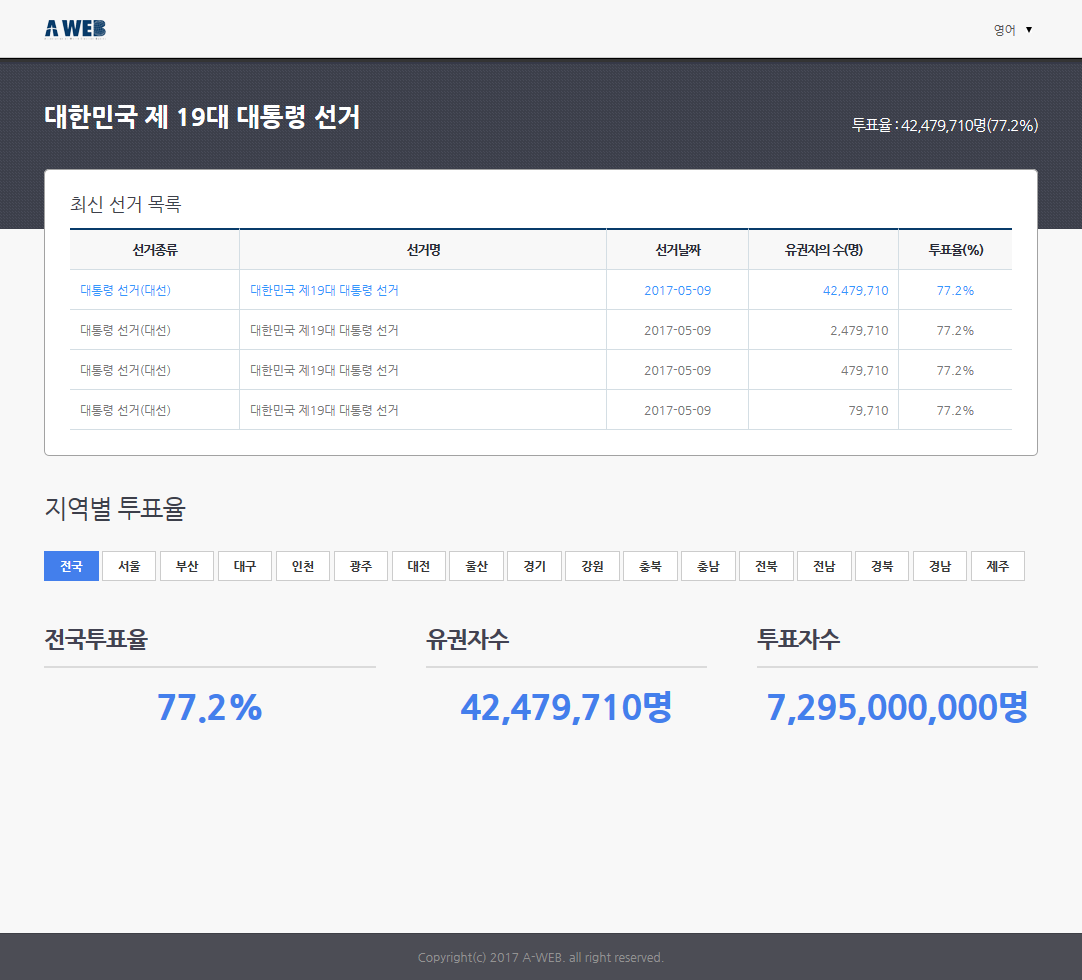Choose the 대구 region tab
1082x980 pixels.
coord(245,566)
